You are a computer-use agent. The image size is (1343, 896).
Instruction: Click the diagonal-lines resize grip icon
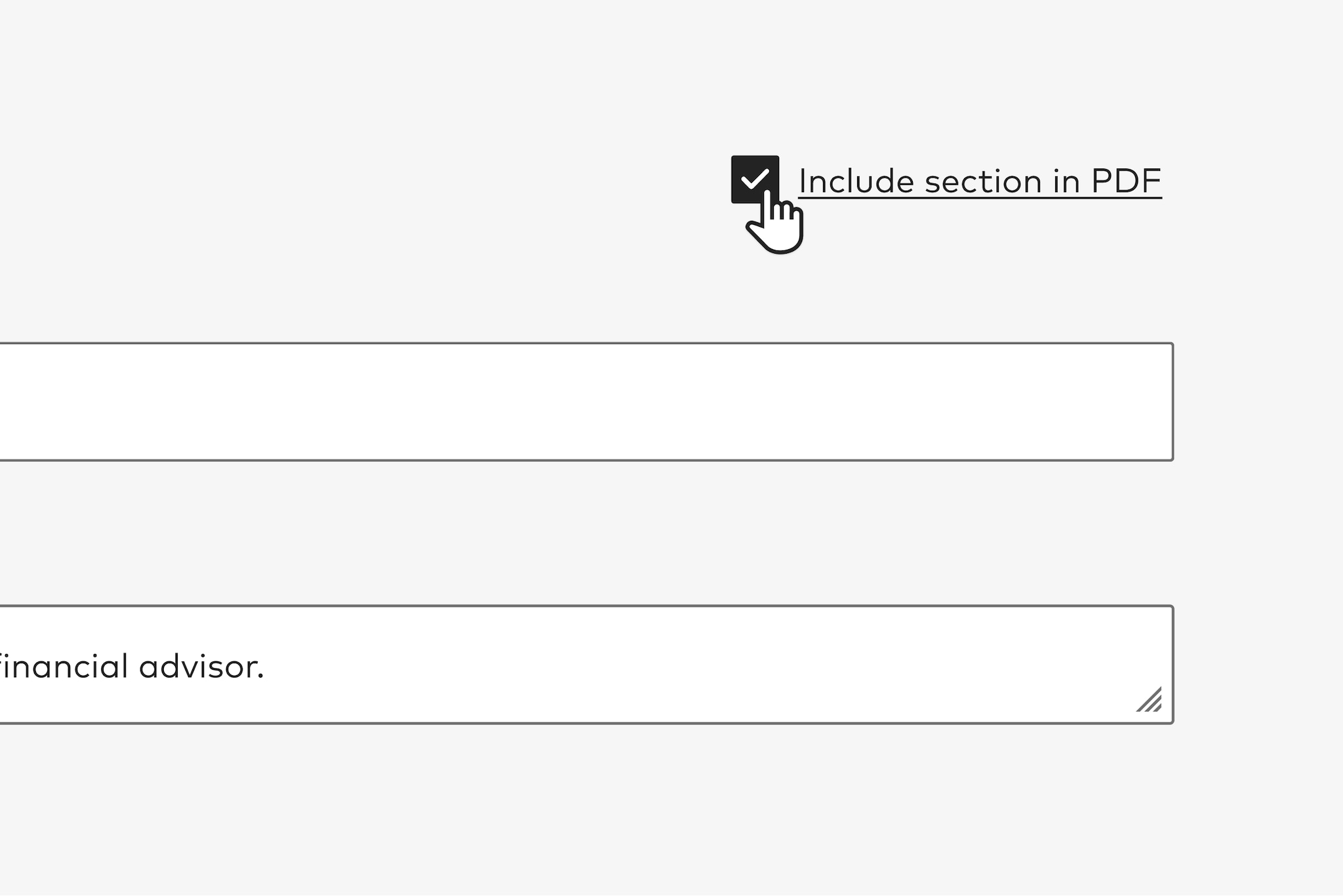[1150, 700]
